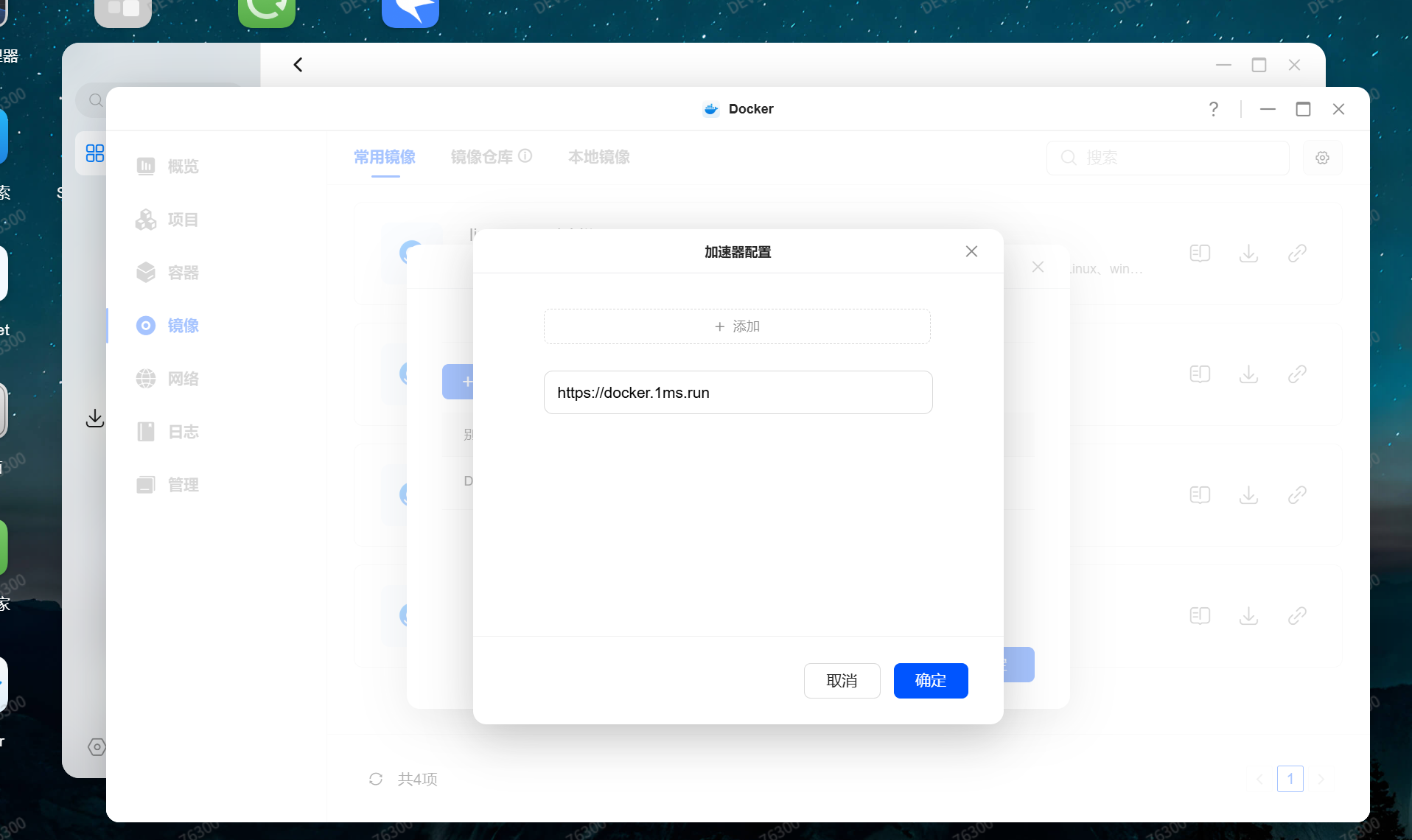
Task: Download the image in third row
Action: coord(1248,495)
